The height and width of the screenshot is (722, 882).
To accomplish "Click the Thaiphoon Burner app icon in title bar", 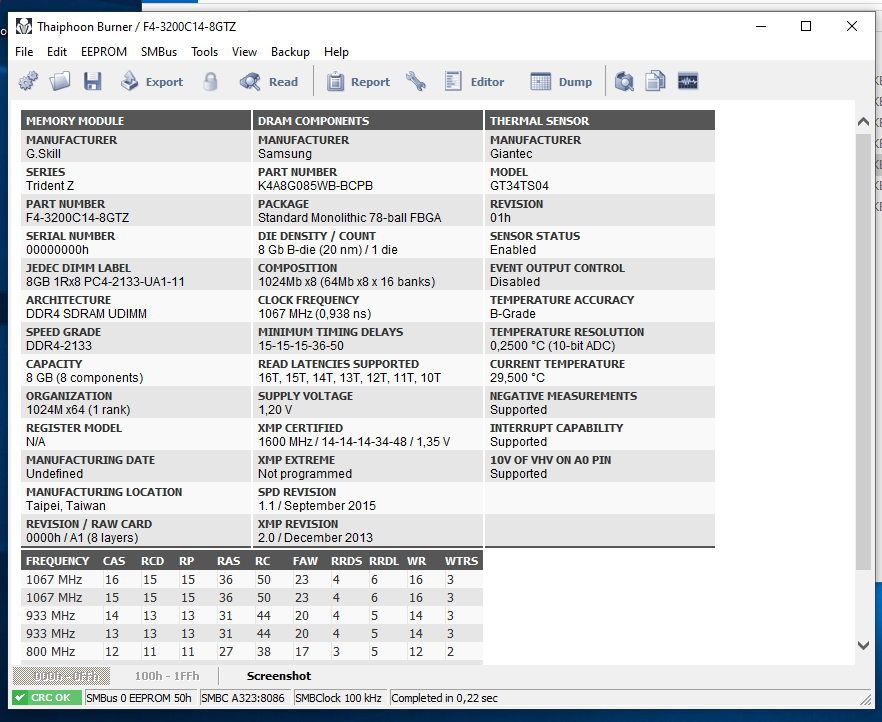I will point(24,26).
